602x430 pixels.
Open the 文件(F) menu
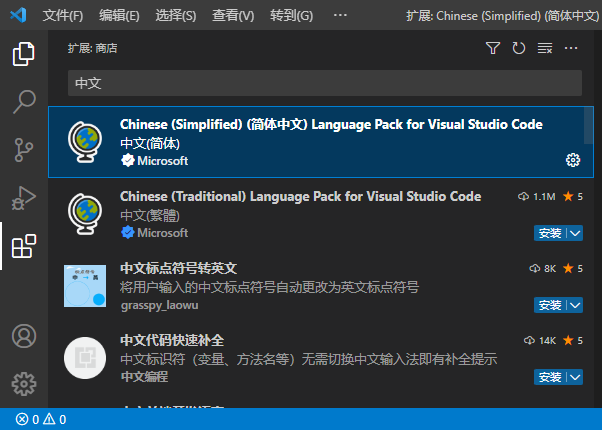pos(63,15)
